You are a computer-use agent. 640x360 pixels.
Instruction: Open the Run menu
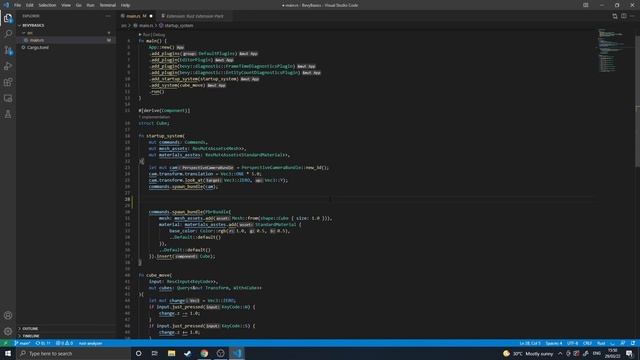coord(90,5)
